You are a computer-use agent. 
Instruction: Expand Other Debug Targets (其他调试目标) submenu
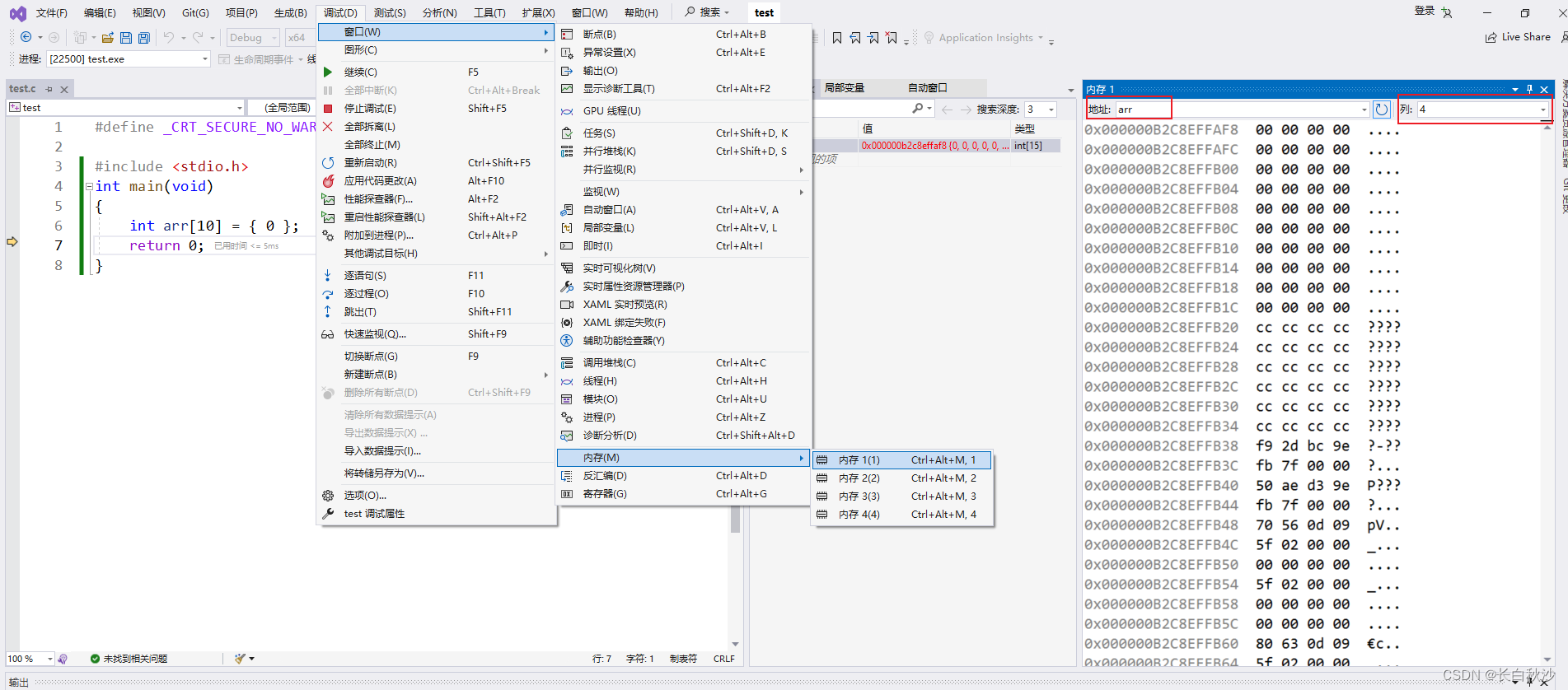437,253
